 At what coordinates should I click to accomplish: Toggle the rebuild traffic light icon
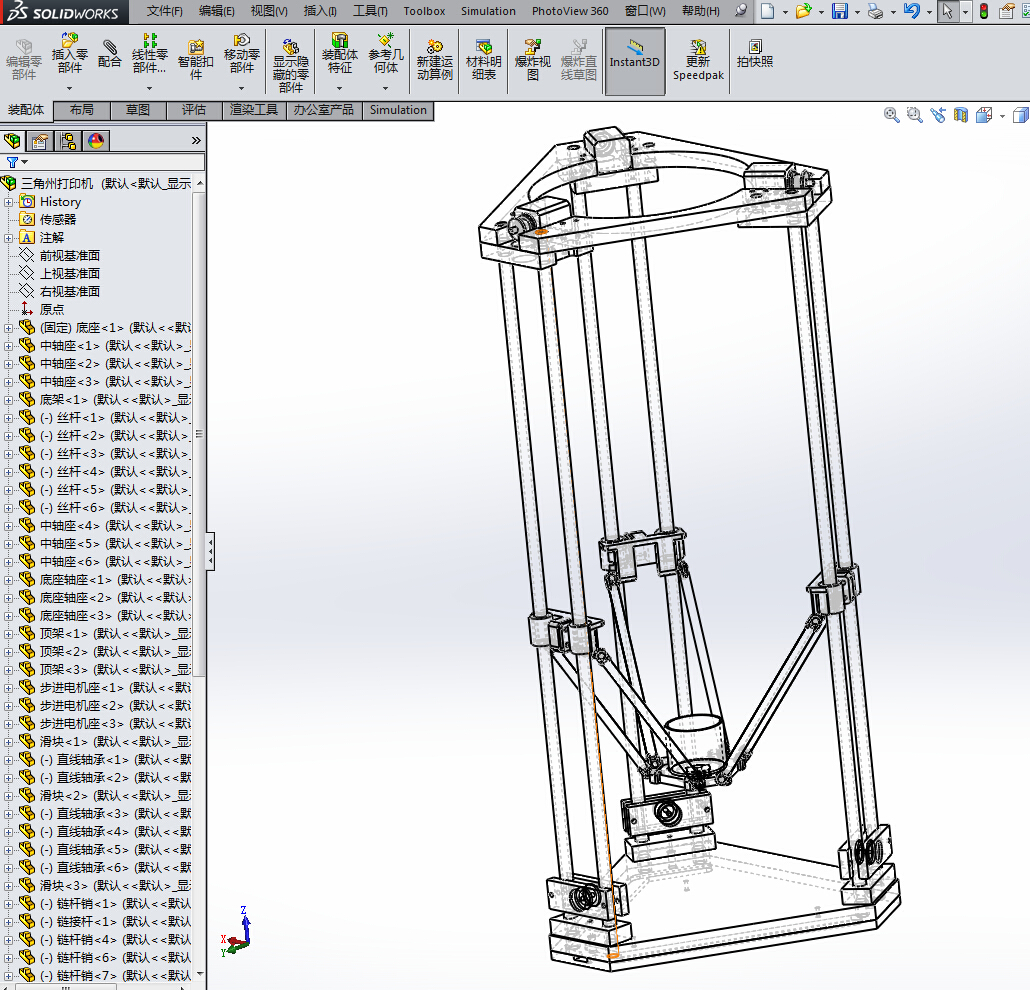(984, 11)
